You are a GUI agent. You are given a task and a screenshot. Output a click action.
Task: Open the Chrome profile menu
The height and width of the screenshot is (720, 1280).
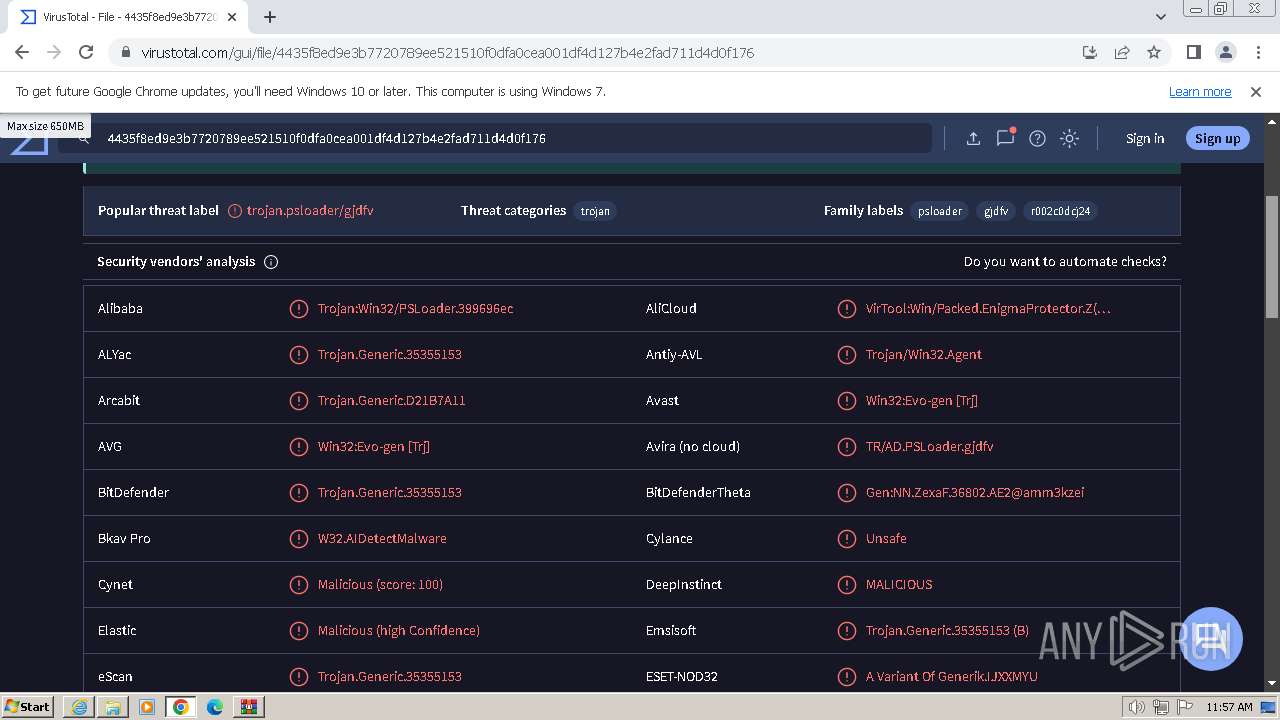click(x=1225, y=52)
